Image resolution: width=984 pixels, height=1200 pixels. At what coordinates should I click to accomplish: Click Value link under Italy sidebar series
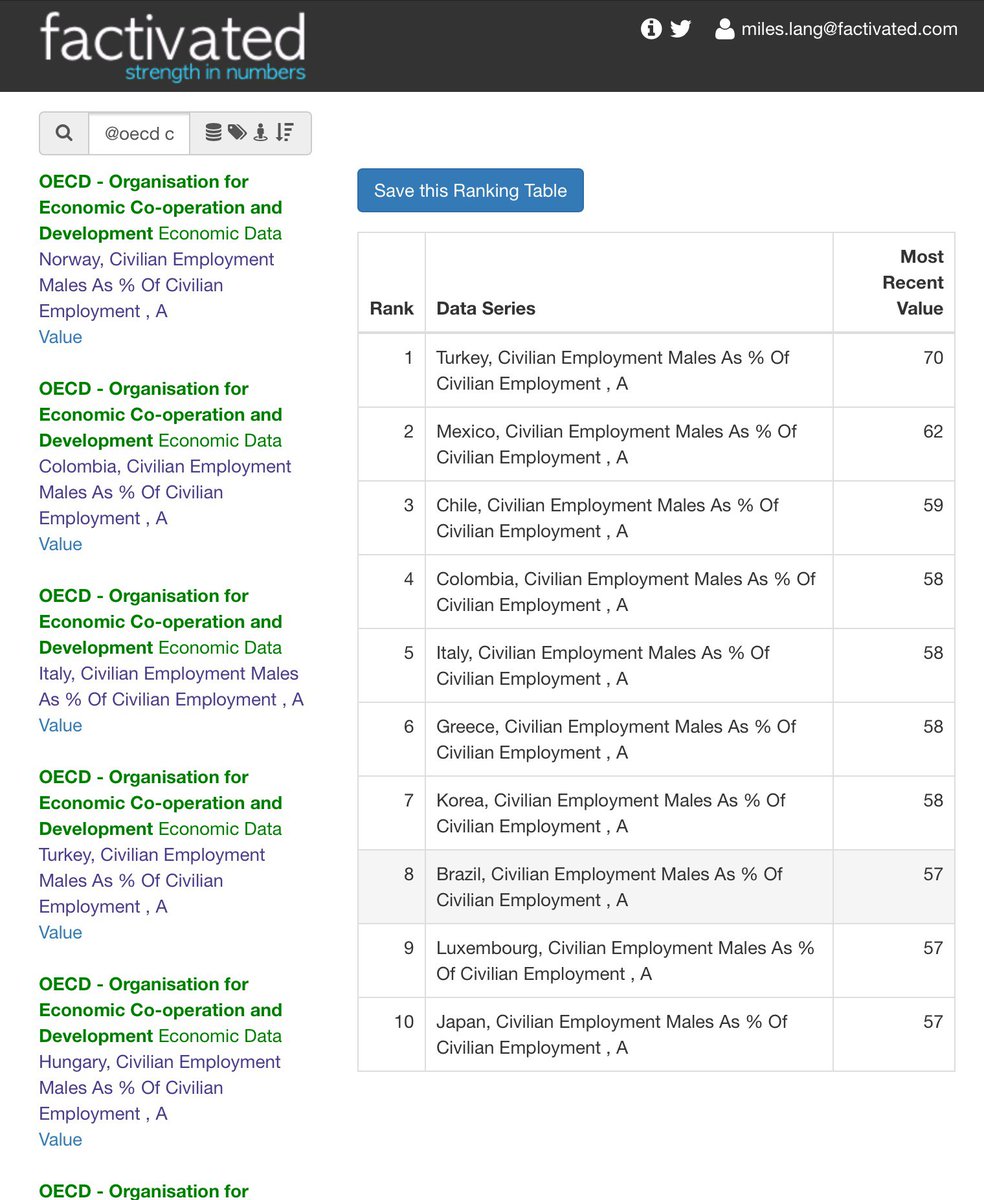[x=60, y=725]
